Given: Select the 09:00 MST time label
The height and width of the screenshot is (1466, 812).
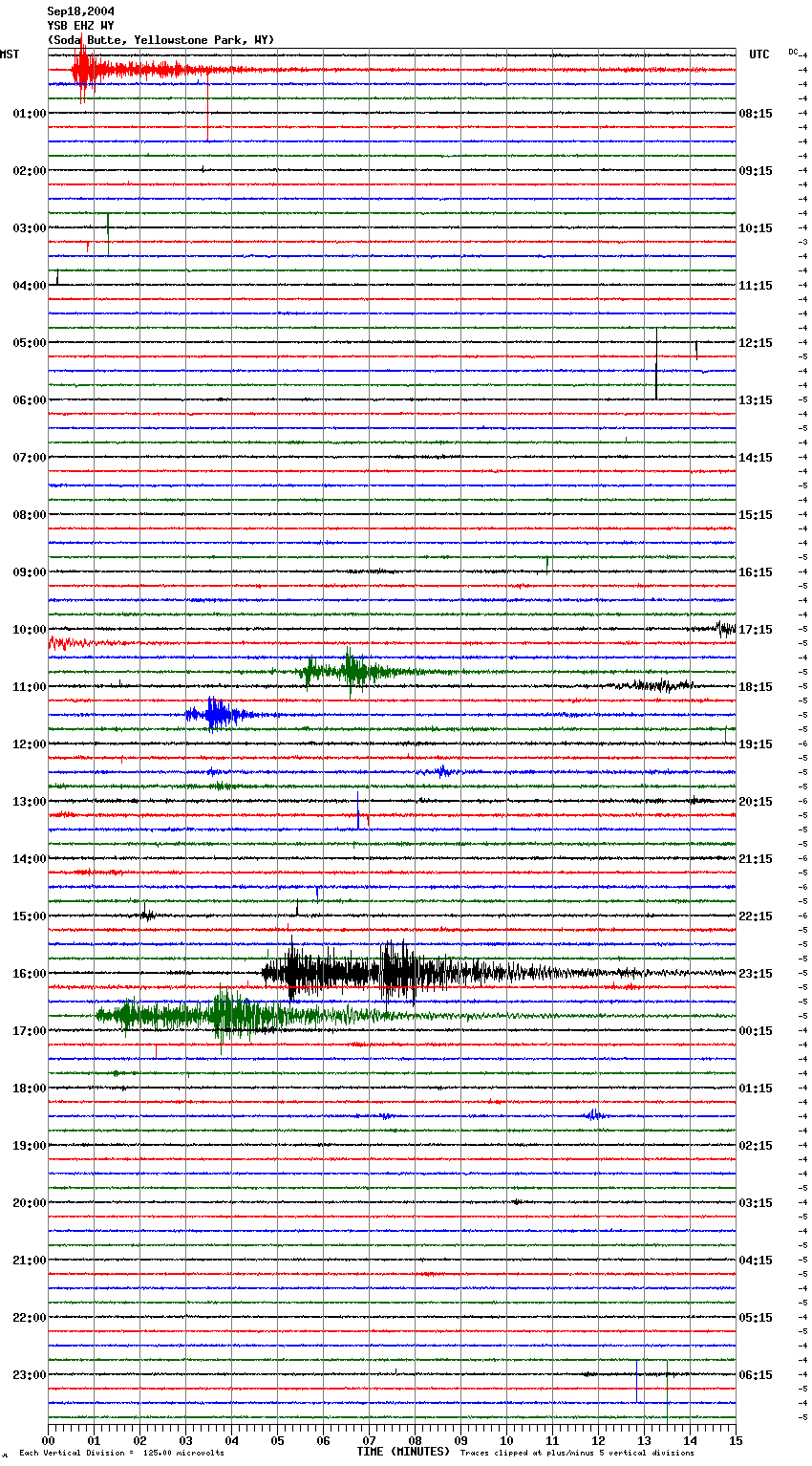Looking at the screenshot, I should click(x=30, y=572).
